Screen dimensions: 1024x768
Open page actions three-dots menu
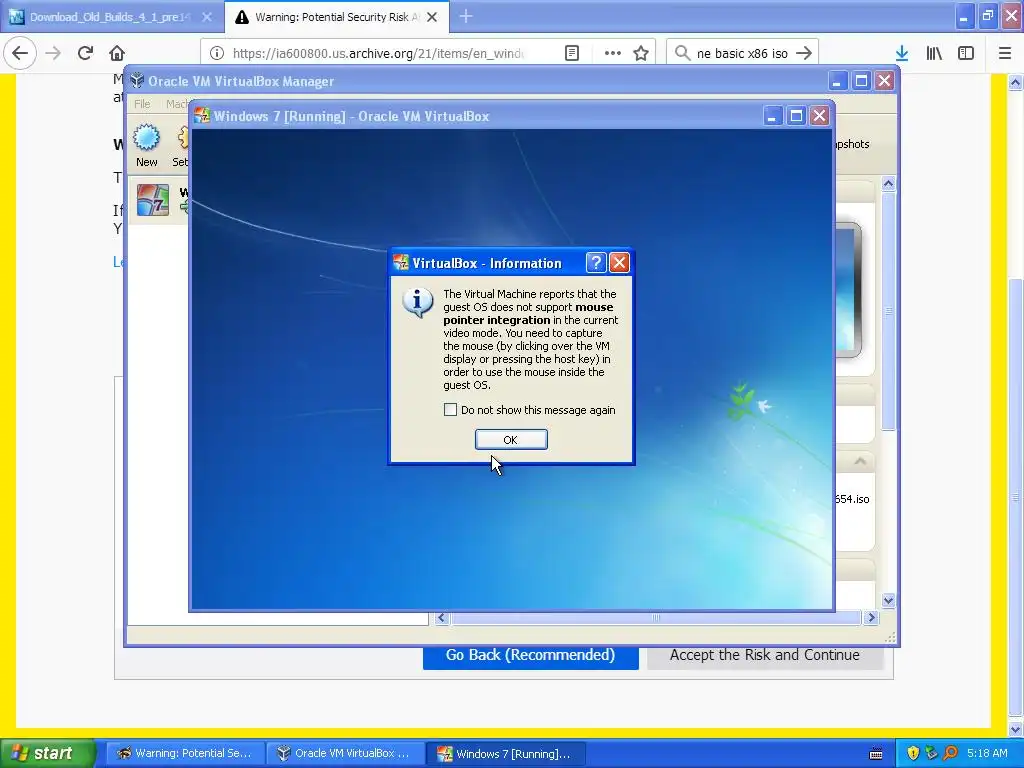(x=613, y=53)
